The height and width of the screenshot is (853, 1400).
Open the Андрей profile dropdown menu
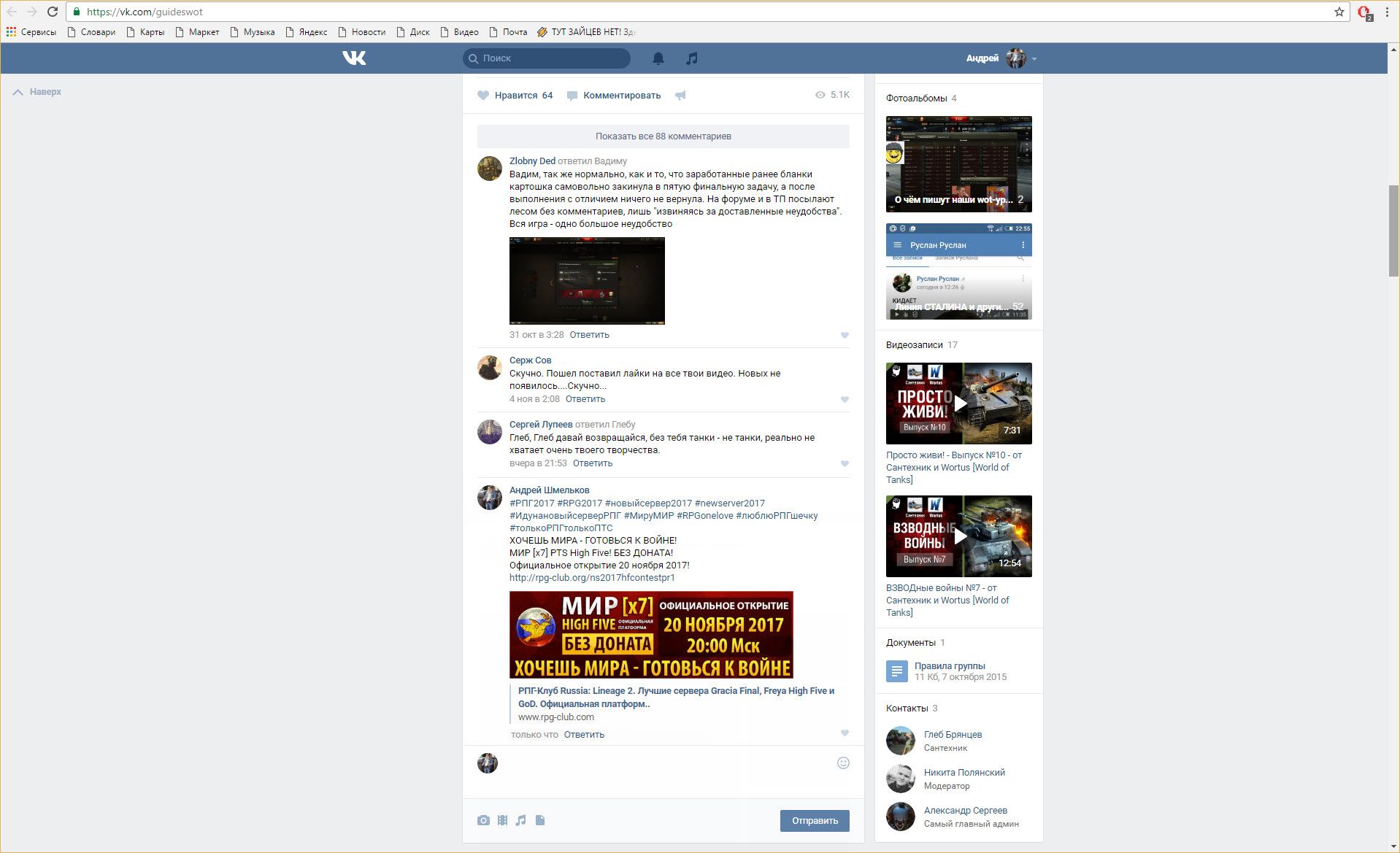coord(1001,58)
